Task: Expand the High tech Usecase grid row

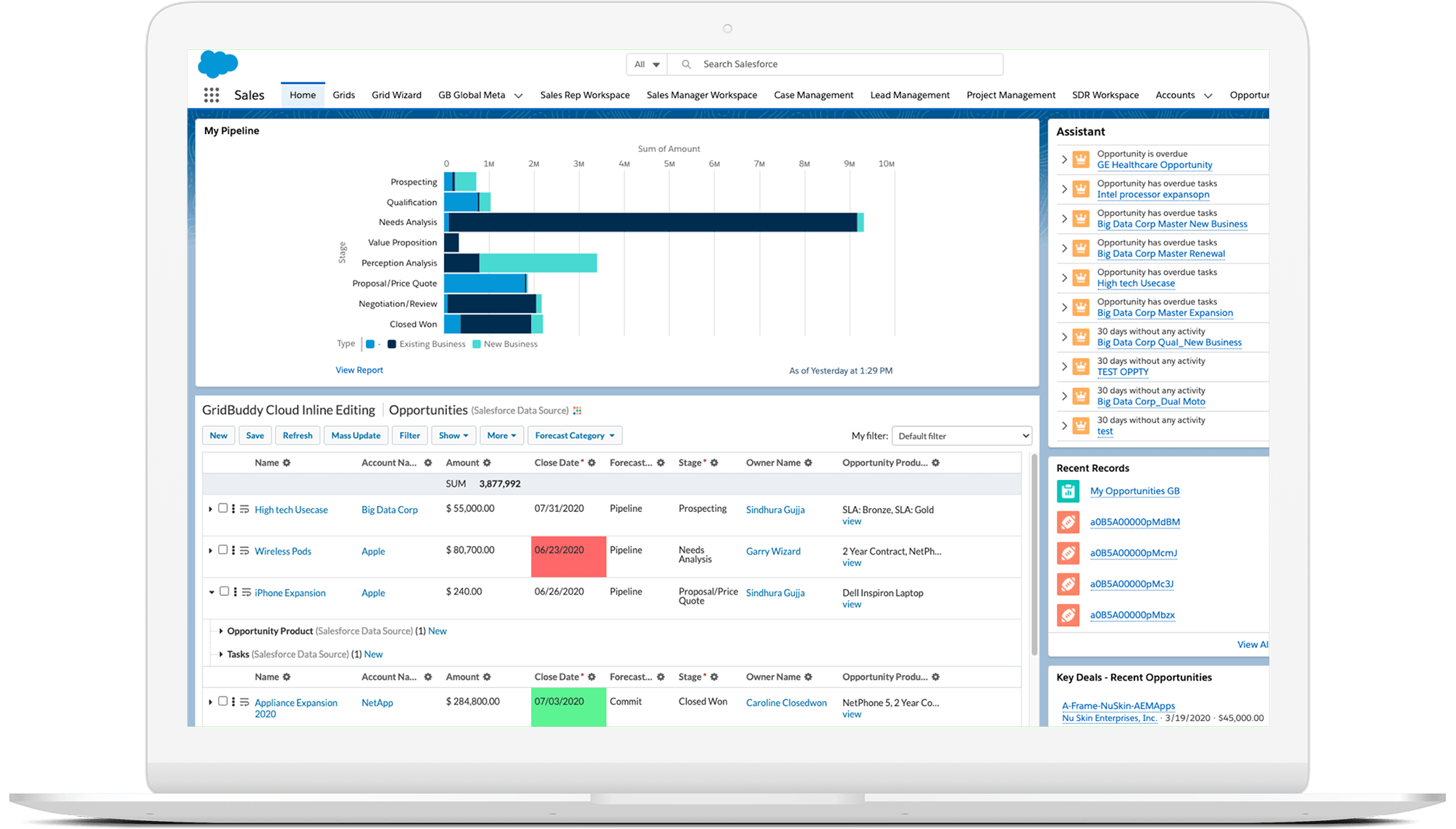Action: coord(211,509)
